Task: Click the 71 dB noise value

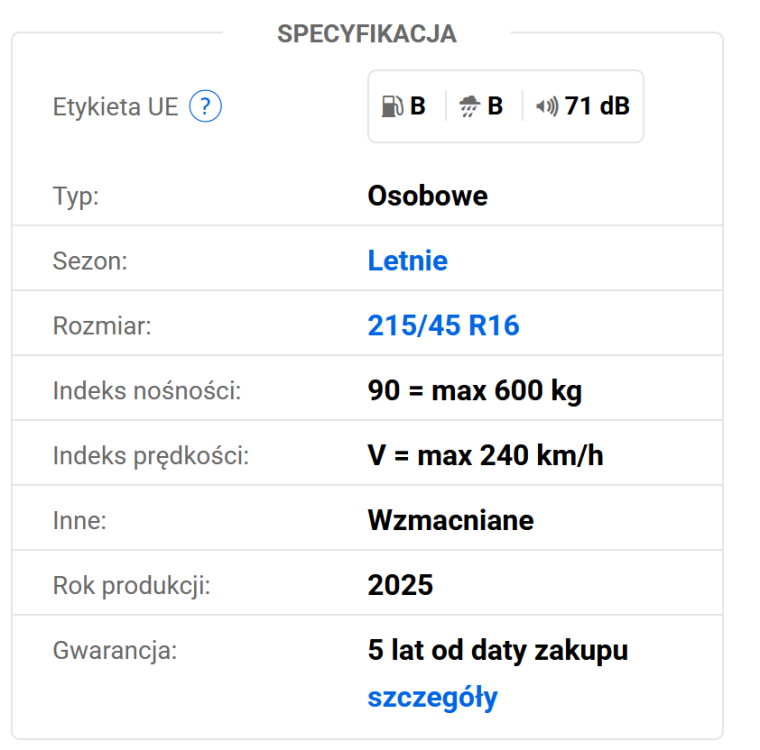Action: [x=597, y=106]
